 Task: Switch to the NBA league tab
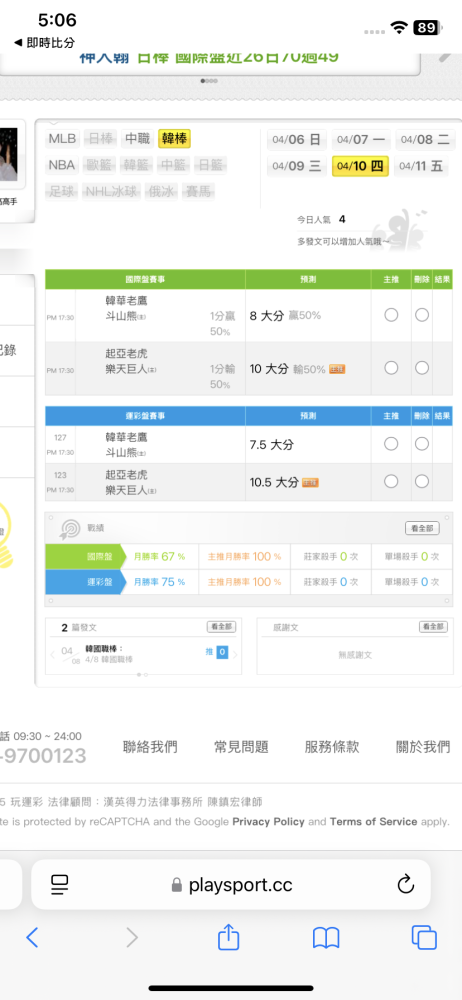(63, 165)
